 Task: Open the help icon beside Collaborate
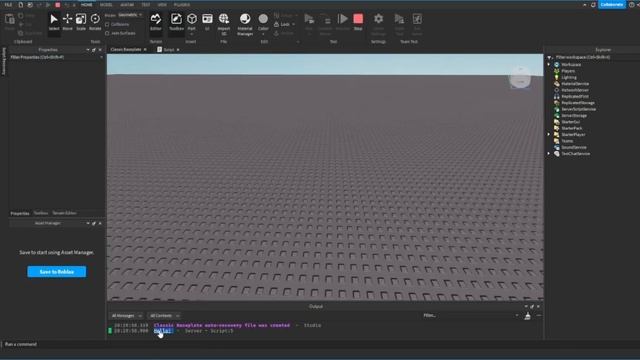tap(632, 5)
